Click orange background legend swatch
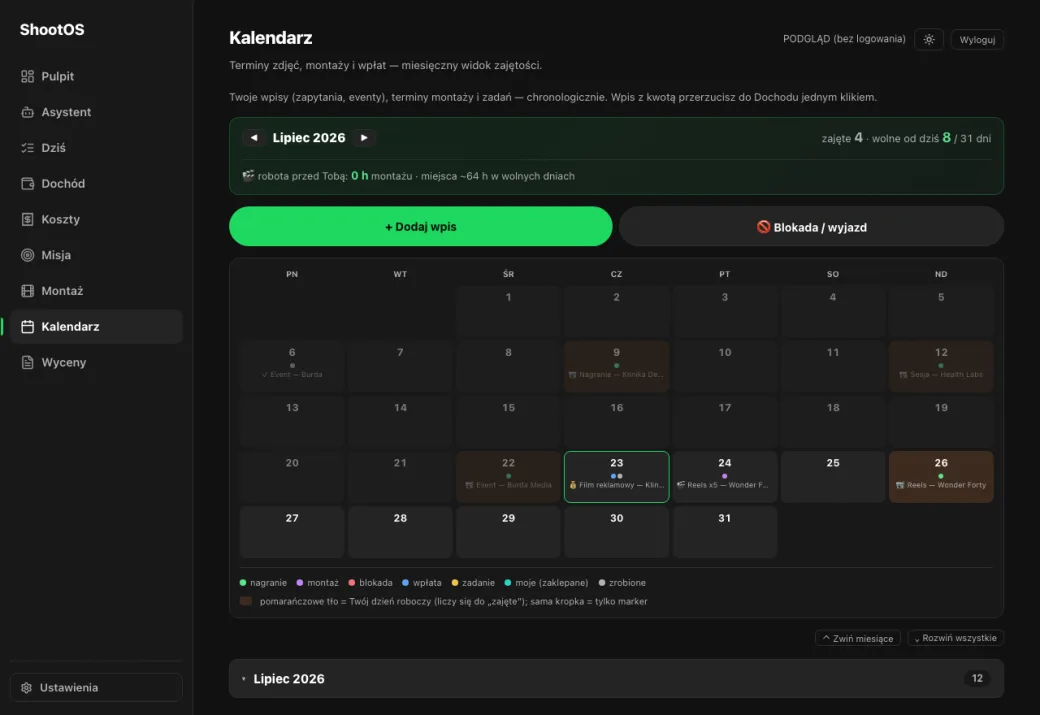The height and width of the screenshot is (715, 1040). (245, 601)
